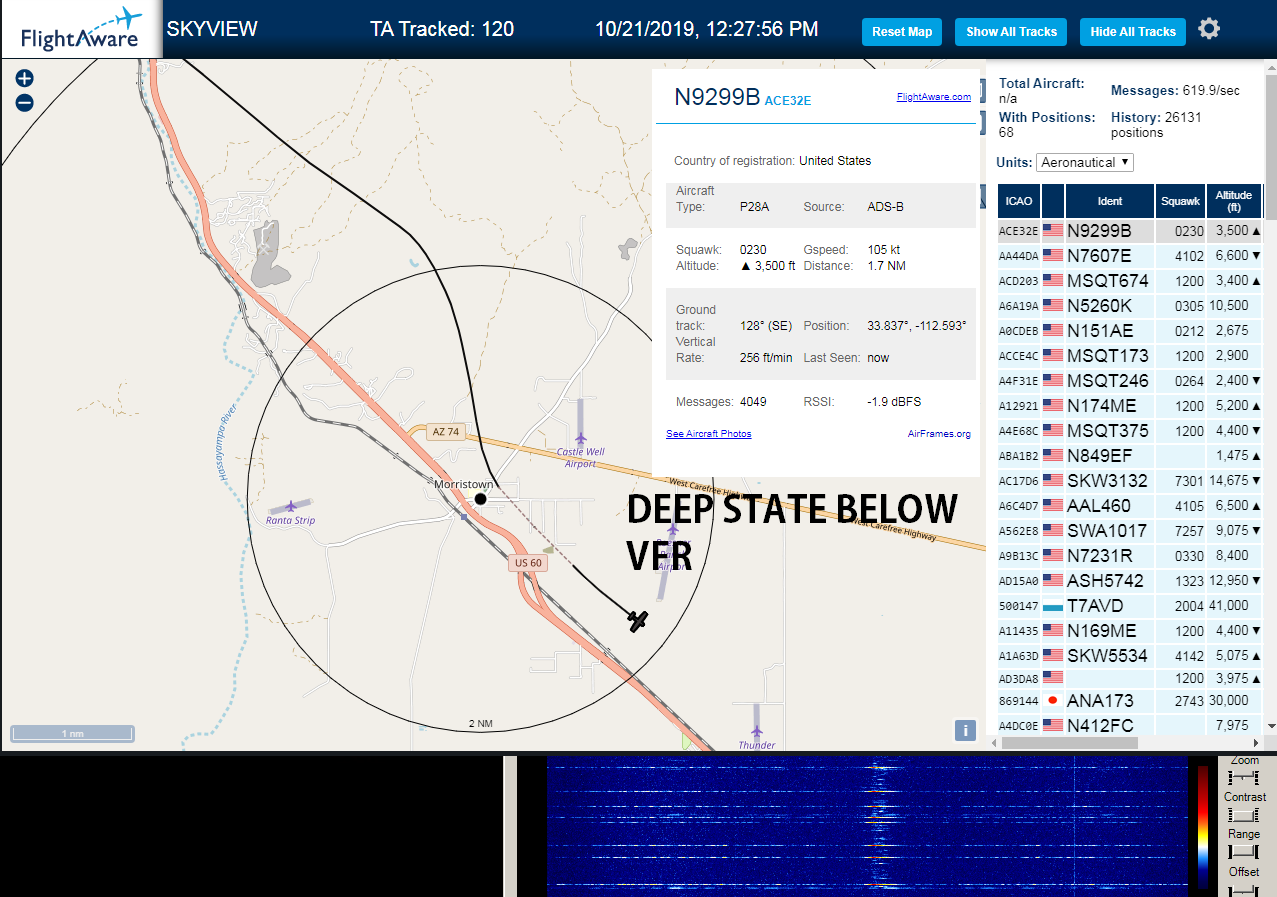The image size is (1277, 897).
Task: Adjust the waterfall Zoom slider
Action: pyautogui.click(x=1244, y=778)
